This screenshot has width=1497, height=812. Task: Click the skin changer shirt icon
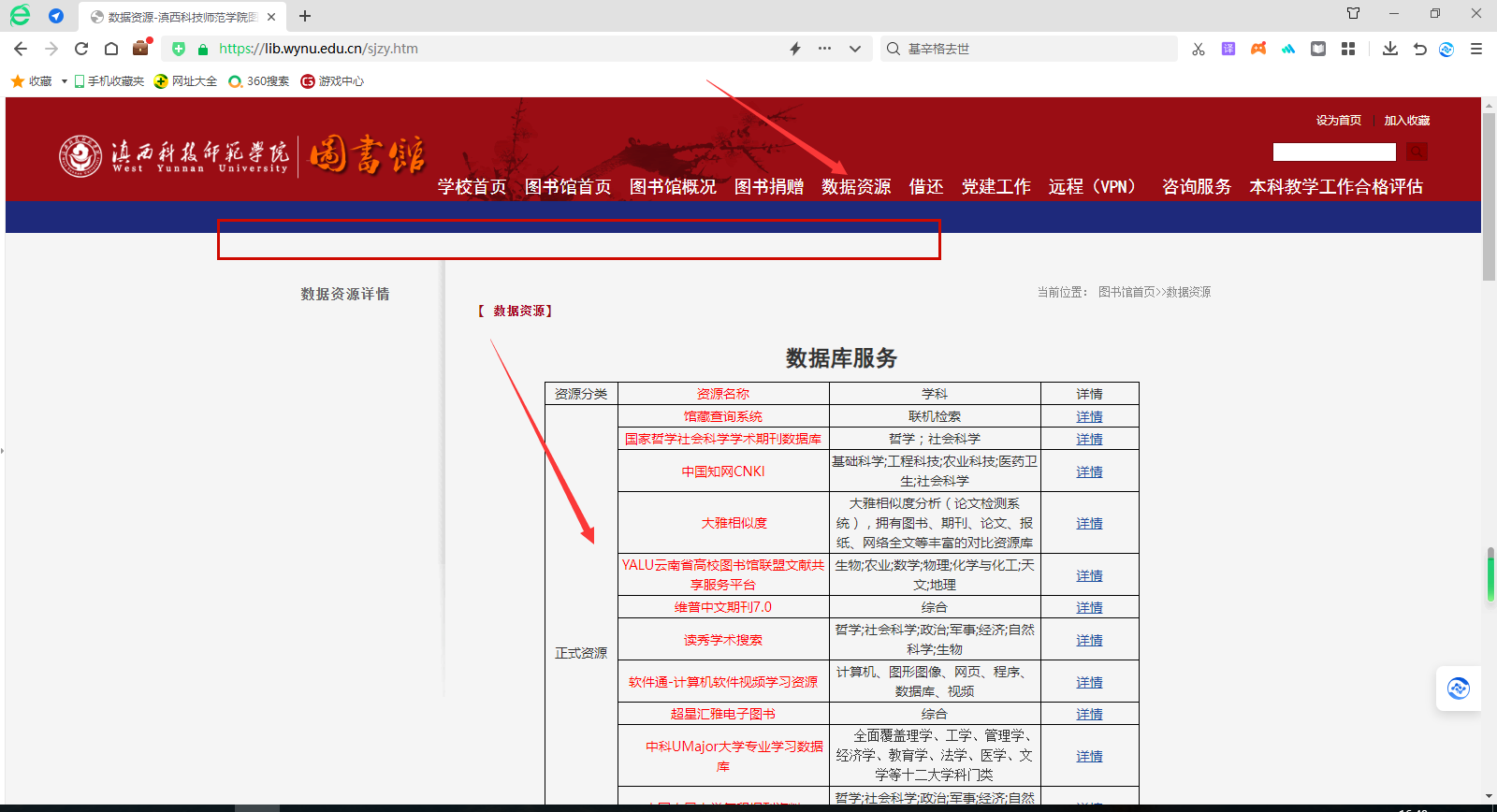point(1353,13)
